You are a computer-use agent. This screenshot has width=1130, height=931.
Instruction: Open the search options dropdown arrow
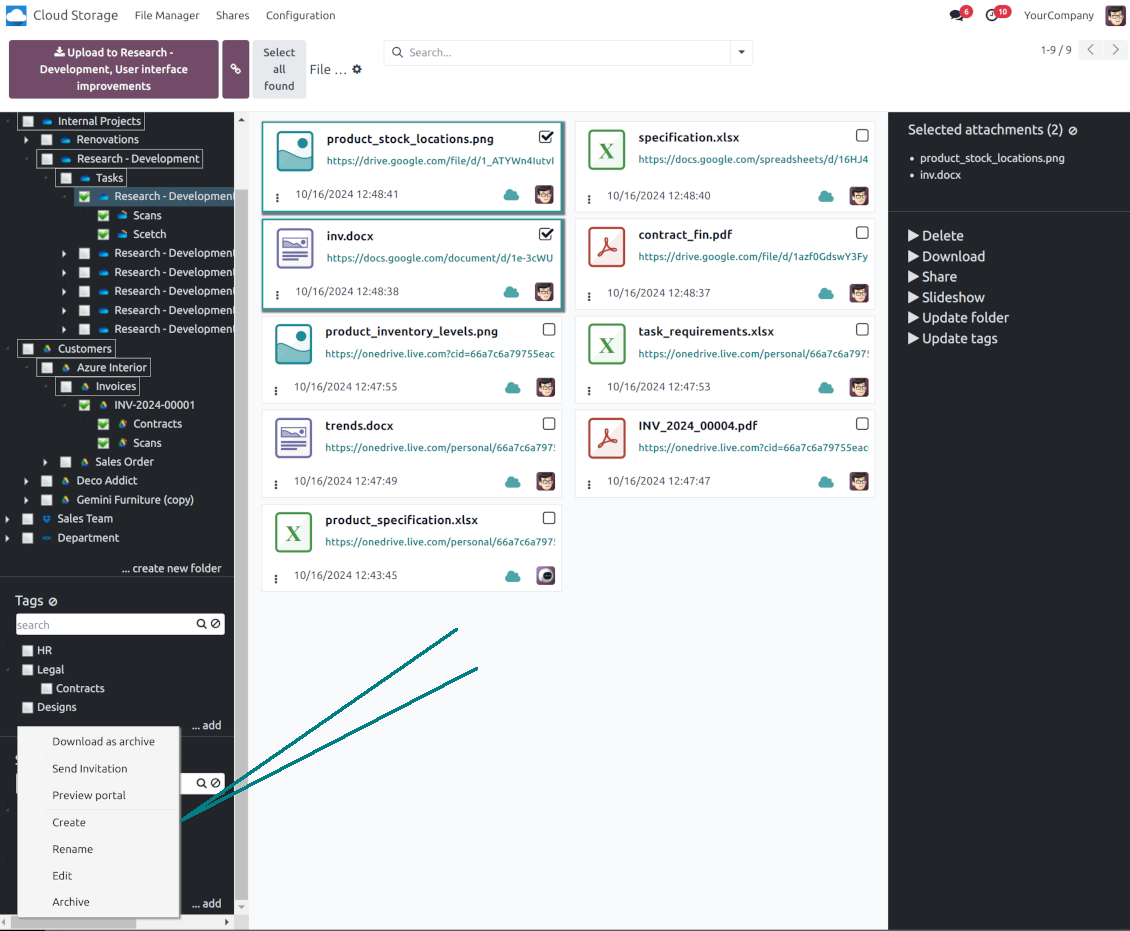(741, 52)
